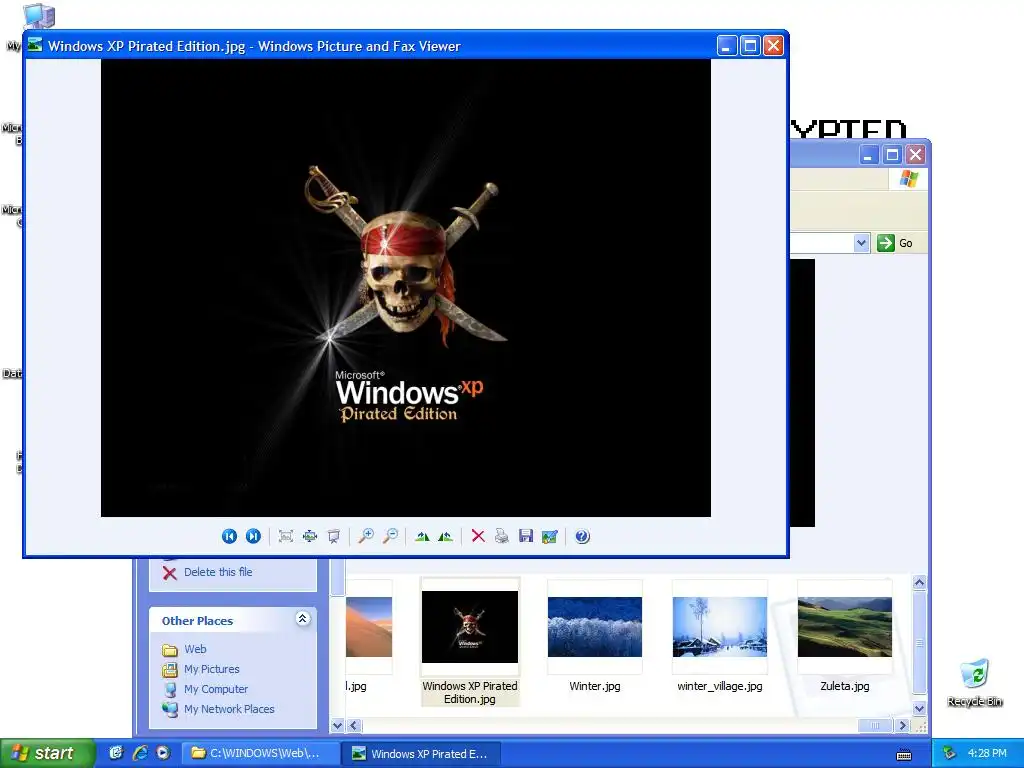Click the Winter.jpg file name label
Image resolution: width=1024 pixels, height=768 pixels.
[594, 686]
